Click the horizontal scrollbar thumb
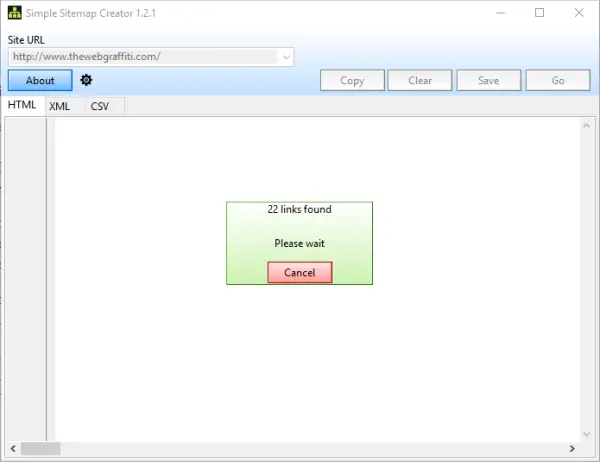 pyautogui.click(x=41, y=449)
